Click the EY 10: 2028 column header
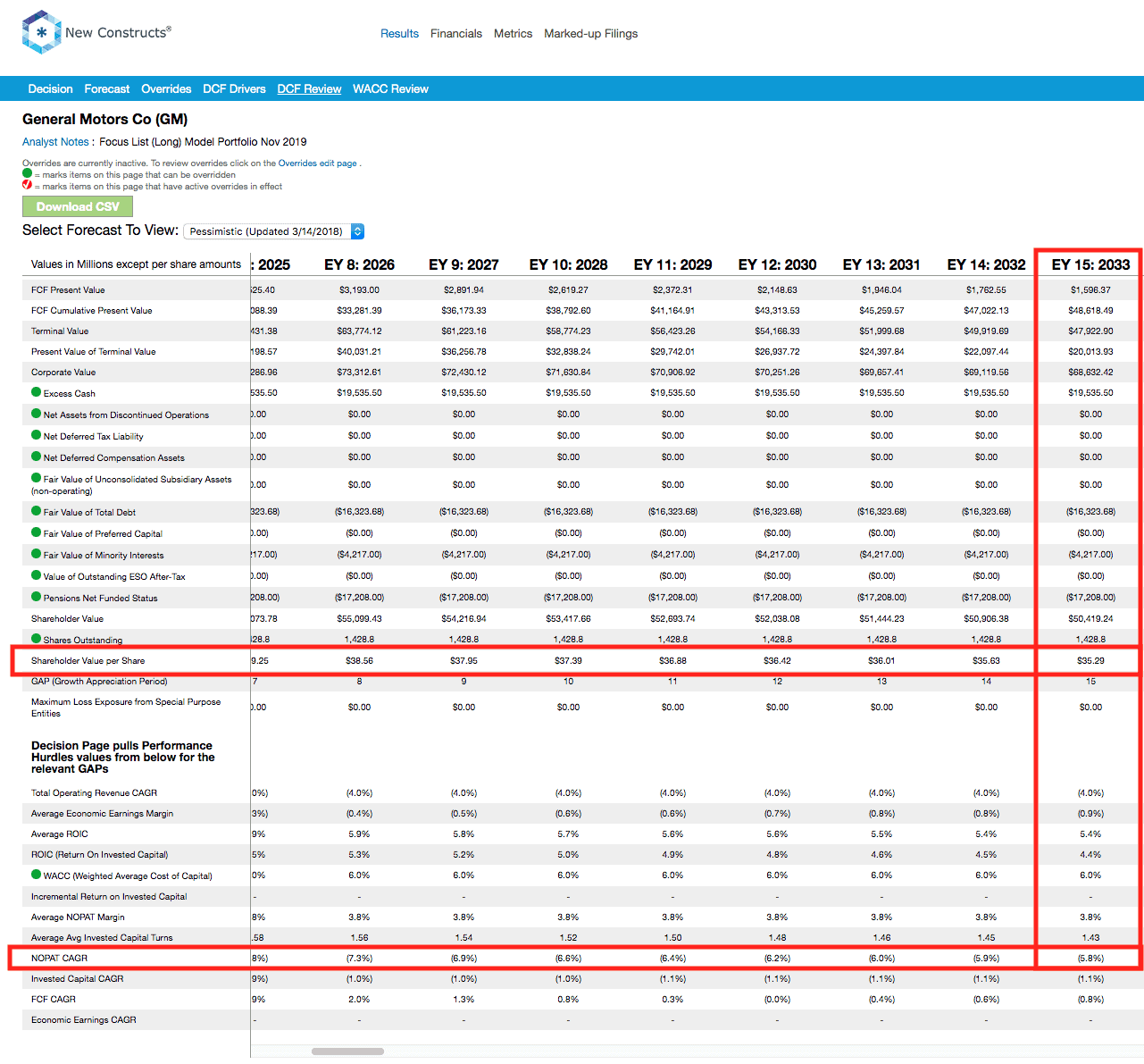Screen dimensions: 1144x1064 pyautogui.click(x=568, y=264)
